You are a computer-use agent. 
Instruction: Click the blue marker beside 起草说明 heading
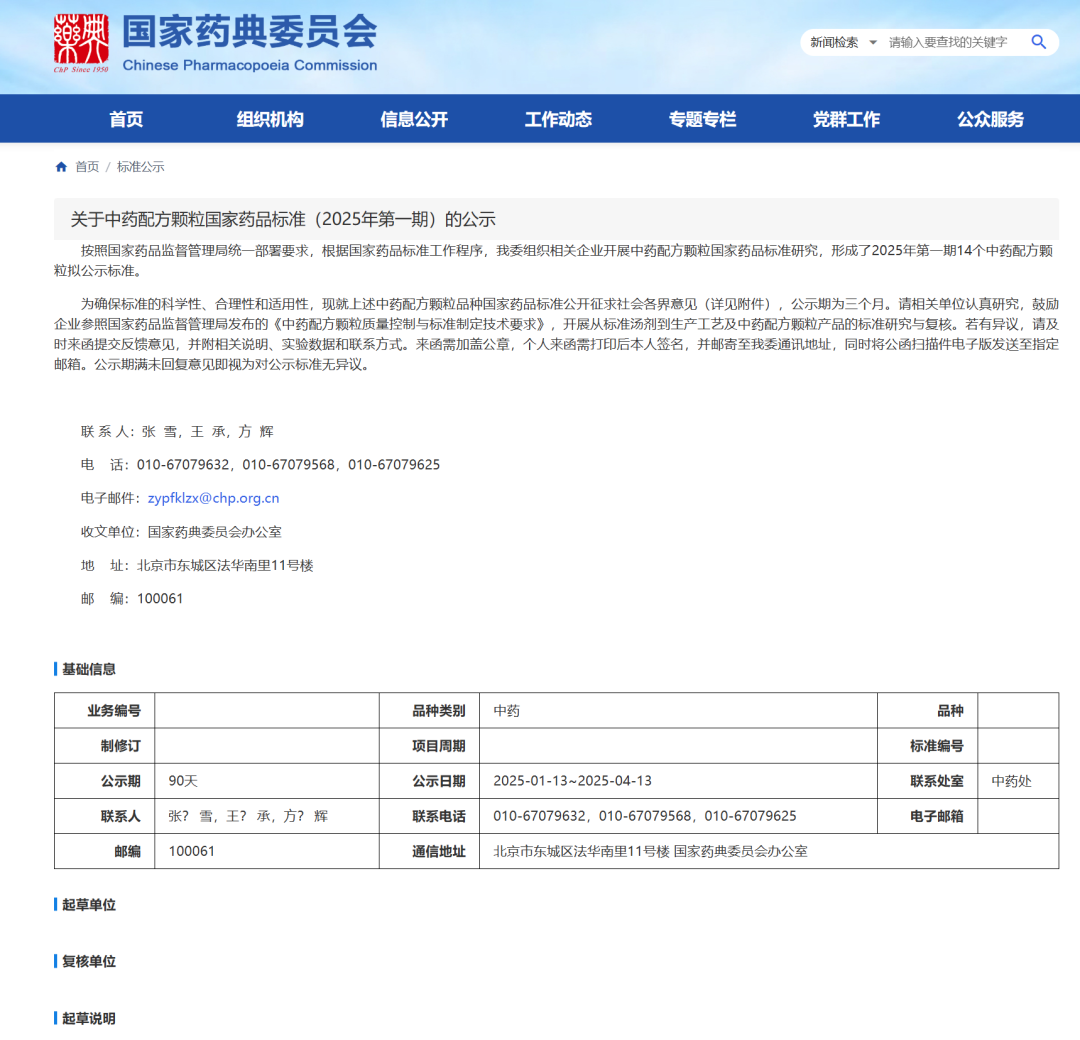tap(57, 1018)
